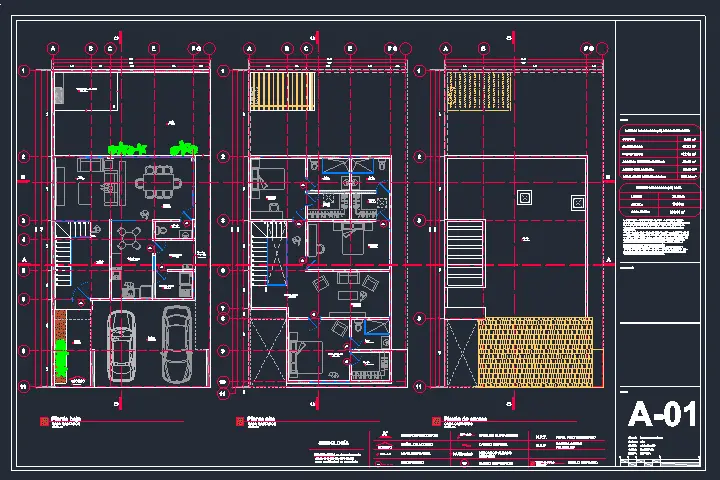The width and height of the screenshot is (720, 480).
Task: Select the right car in the garage
Action: click(x=177, y=344)
